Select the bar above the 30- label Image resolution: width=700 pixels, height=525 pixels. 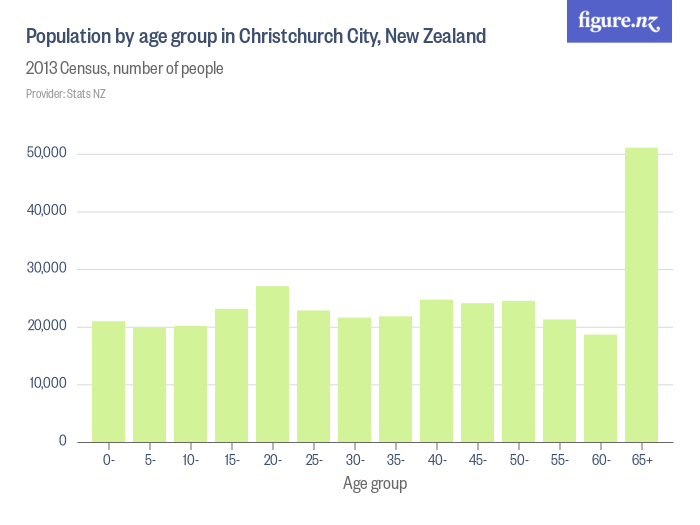tap(354, 380)
